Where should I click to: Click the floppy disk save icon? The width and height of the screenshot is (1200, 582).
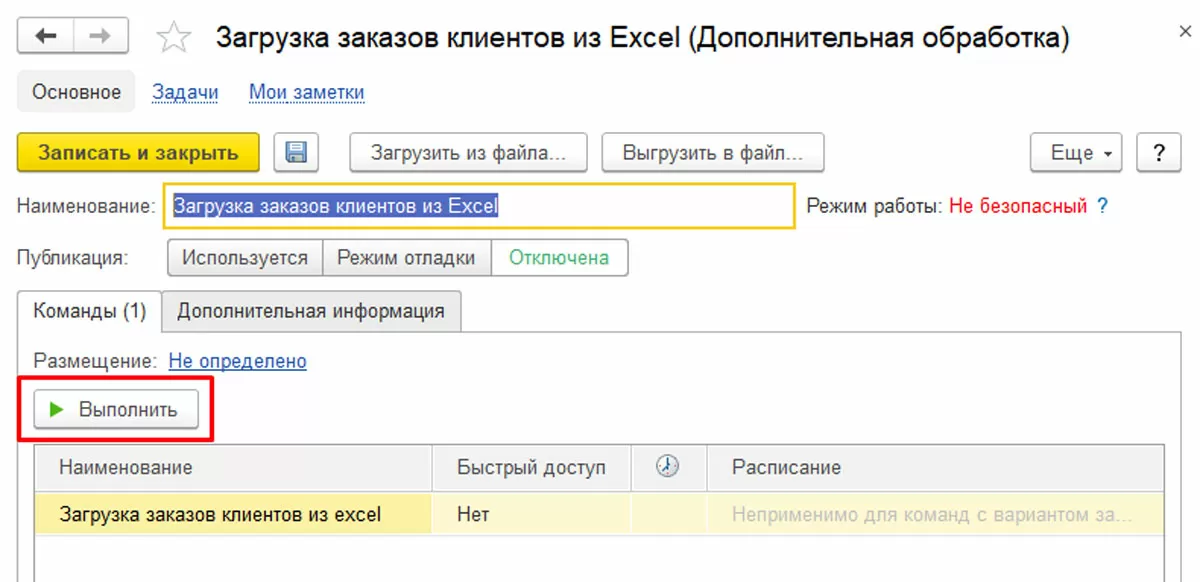296,153
